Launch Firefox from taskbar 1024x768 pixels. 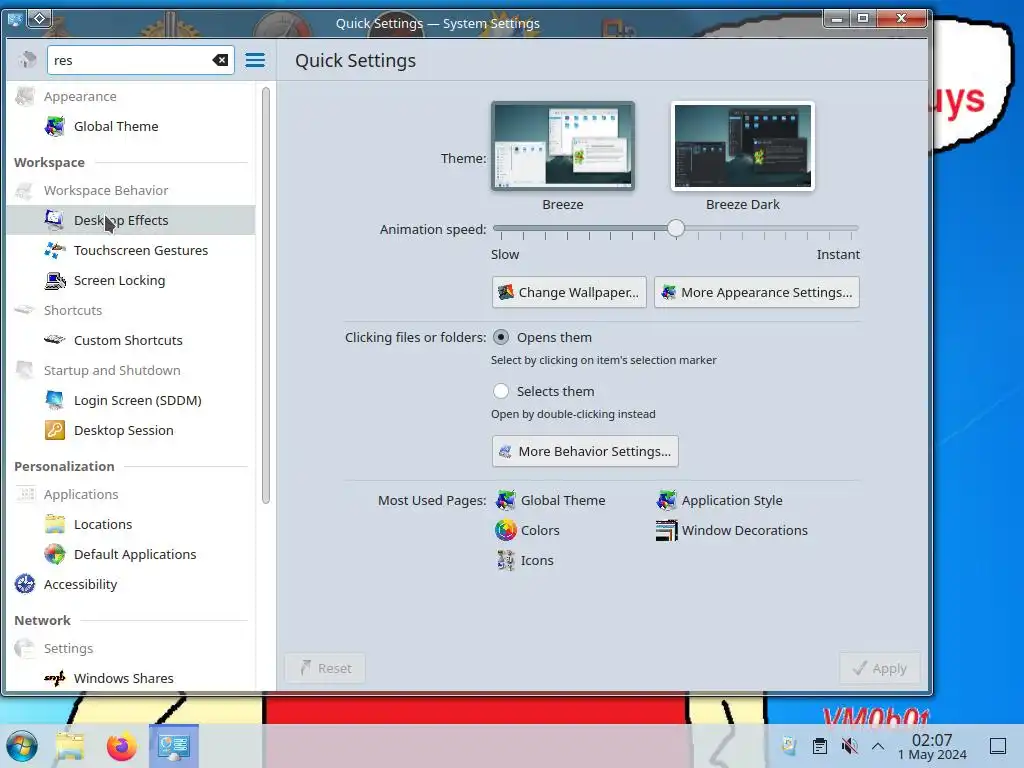pyautogui.click(x=121, y=746)
